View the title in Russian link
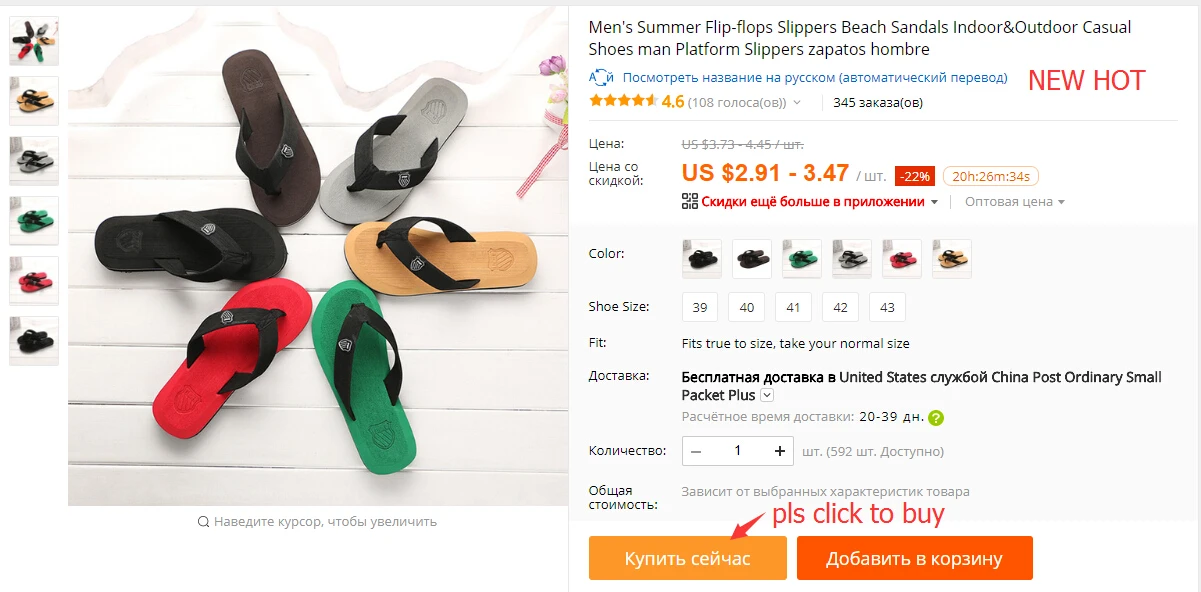The width and height of the screenshot is (1201, 592). [815, 77]
